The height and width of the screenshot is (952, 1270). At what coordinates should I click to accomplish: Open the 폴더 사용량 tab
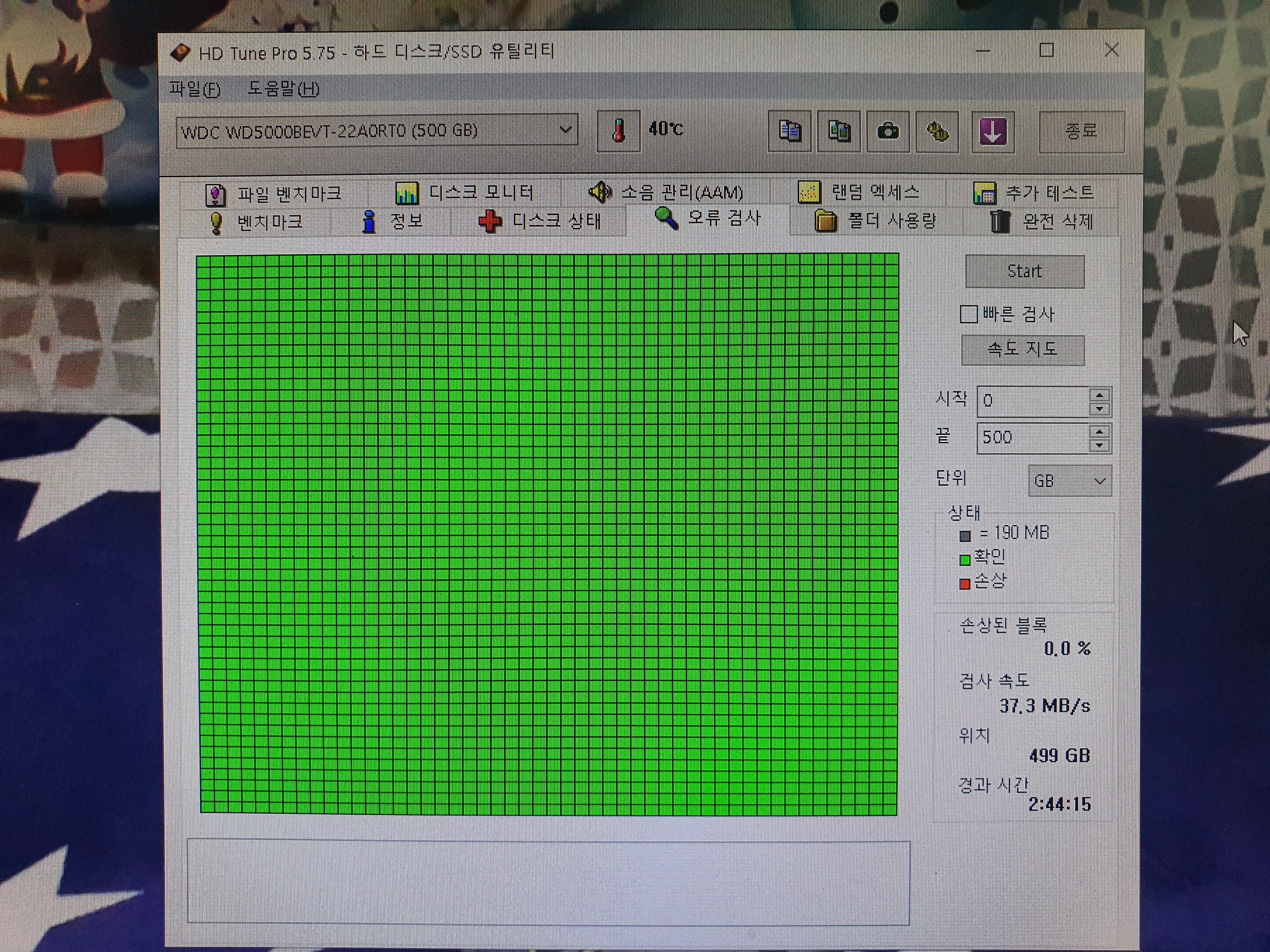[x=876, y=221]
